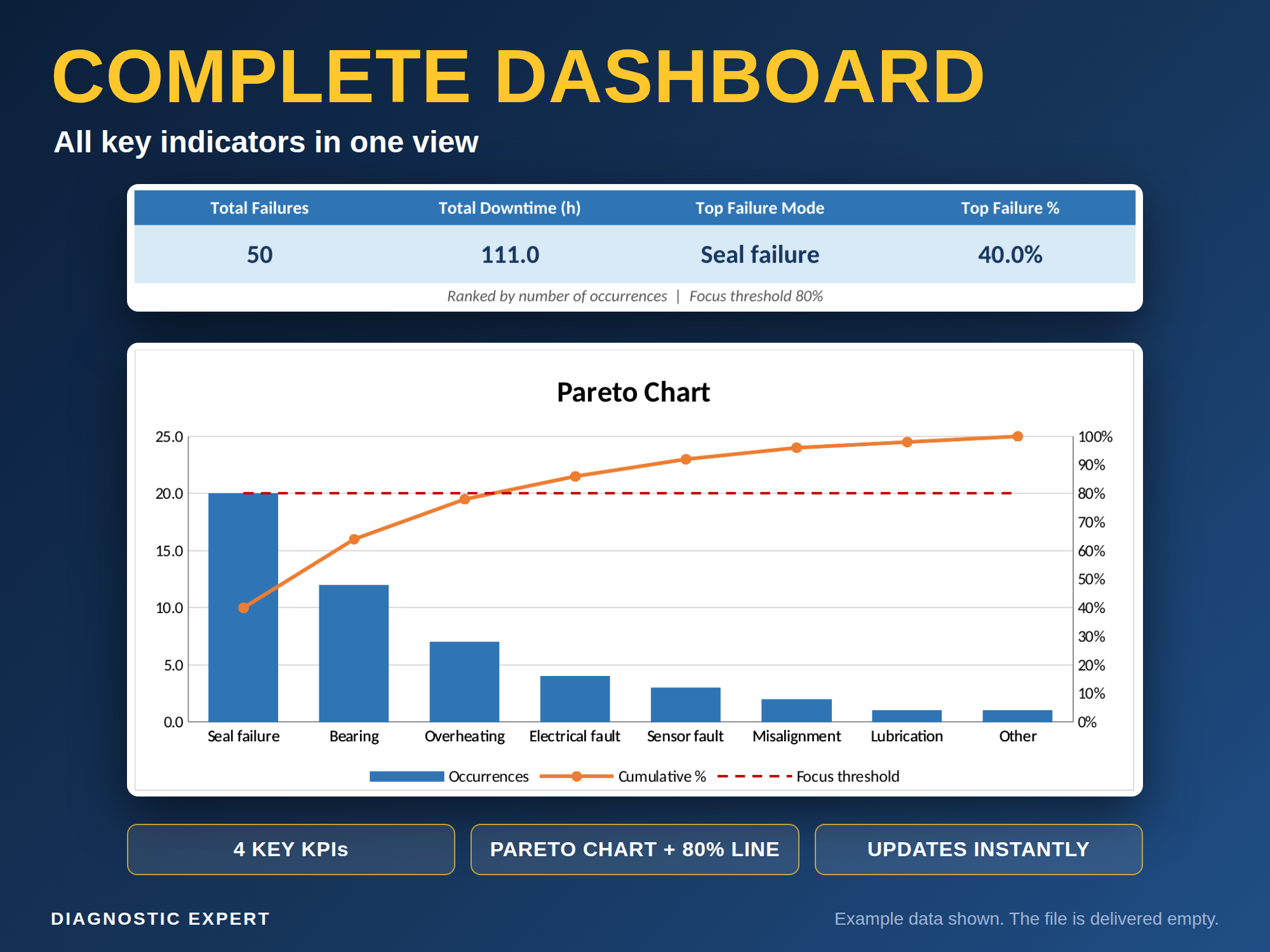Viewport: 1270px width, 952px height.
Task: Select the PARETO CHART + 80% LINE button
Action: [x=634, y=849]
